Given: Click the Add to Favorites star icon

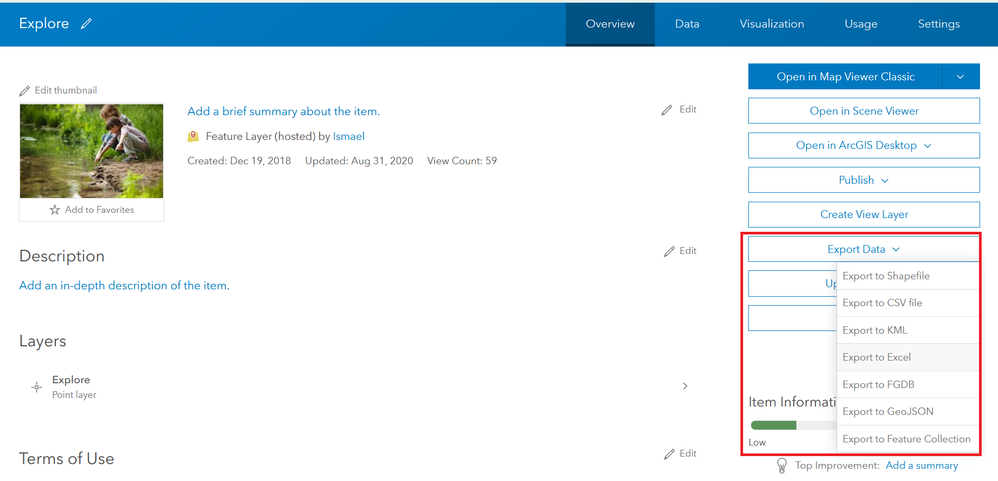Looking at the screenshot, I should pyautogui.click(x=55, y=210).
